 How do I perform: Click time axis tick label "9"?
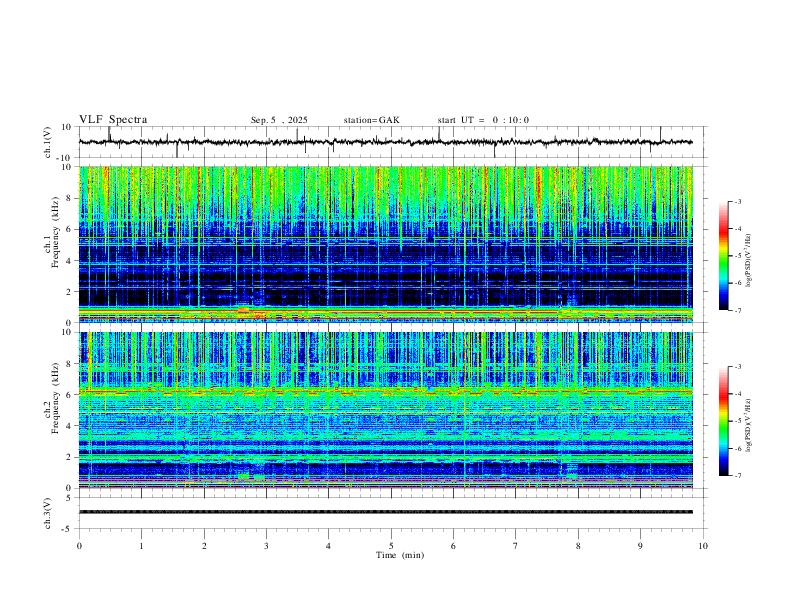pos(640,546)
